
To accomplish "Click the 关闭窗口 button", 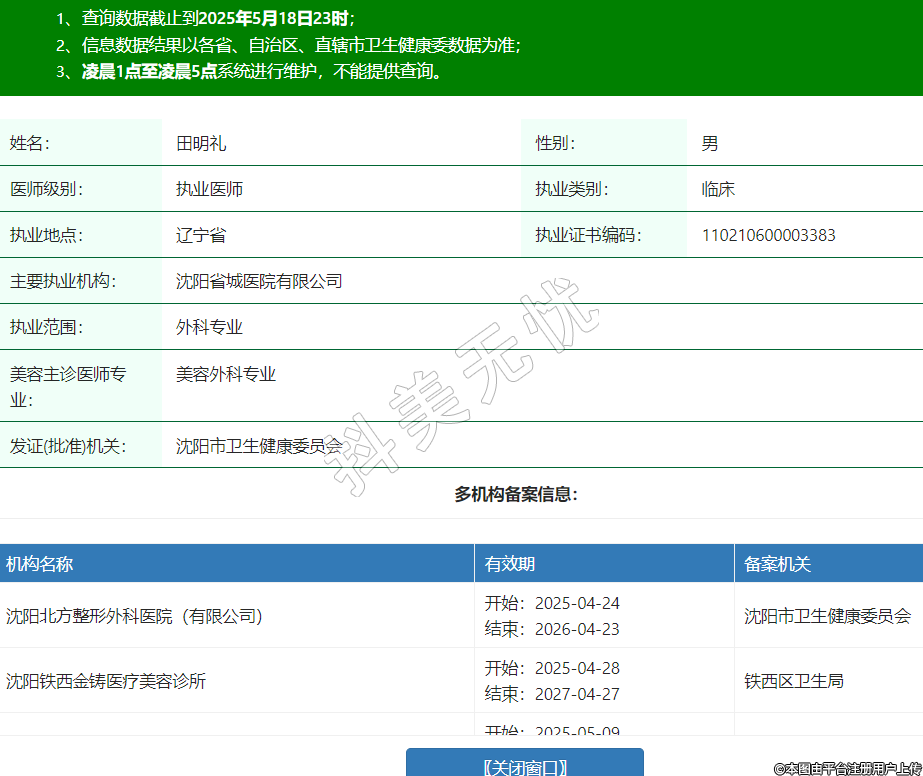I will click(x=525, y=765).
